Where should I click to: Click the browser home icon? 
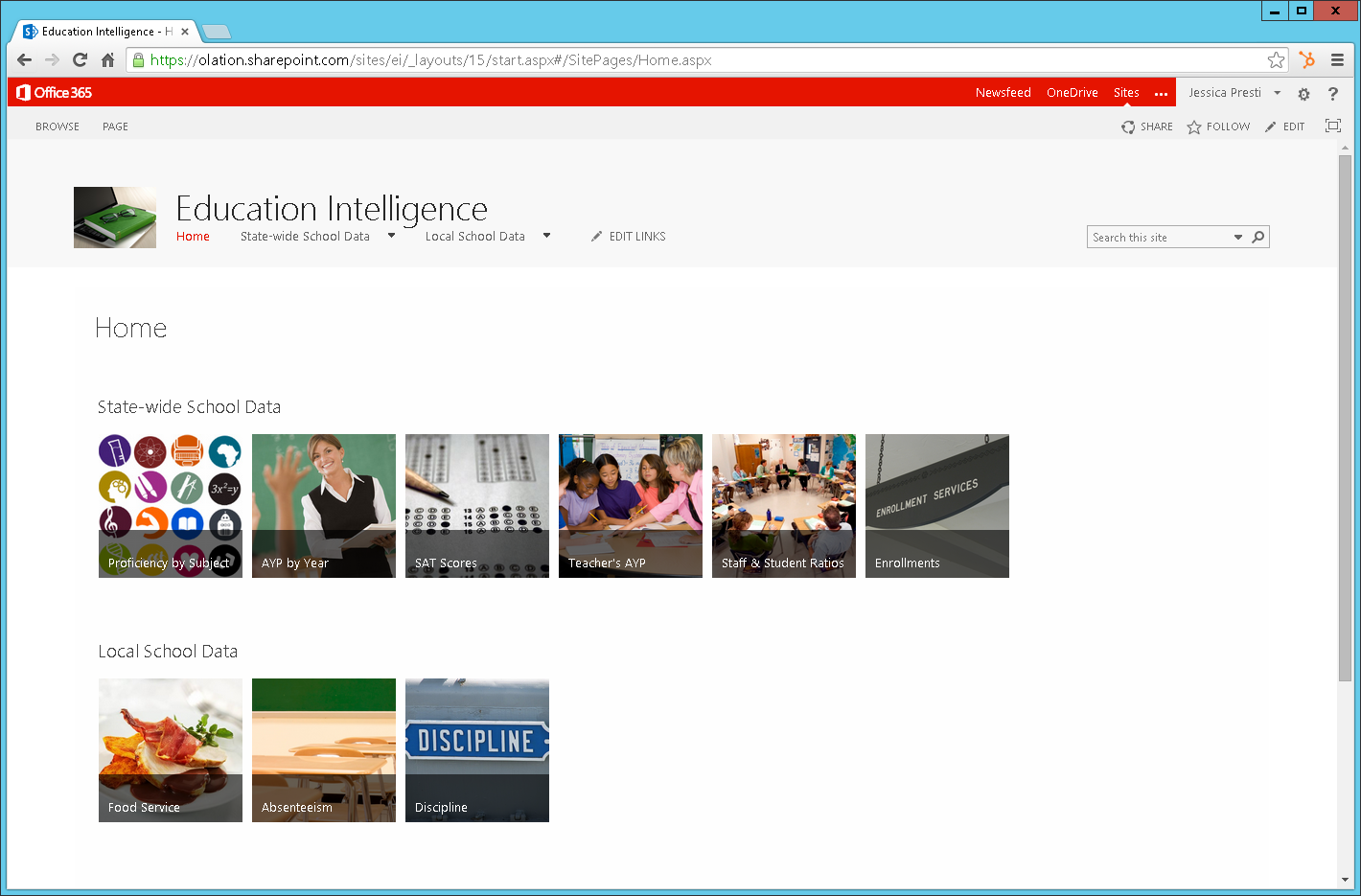(x=107, y=59)
